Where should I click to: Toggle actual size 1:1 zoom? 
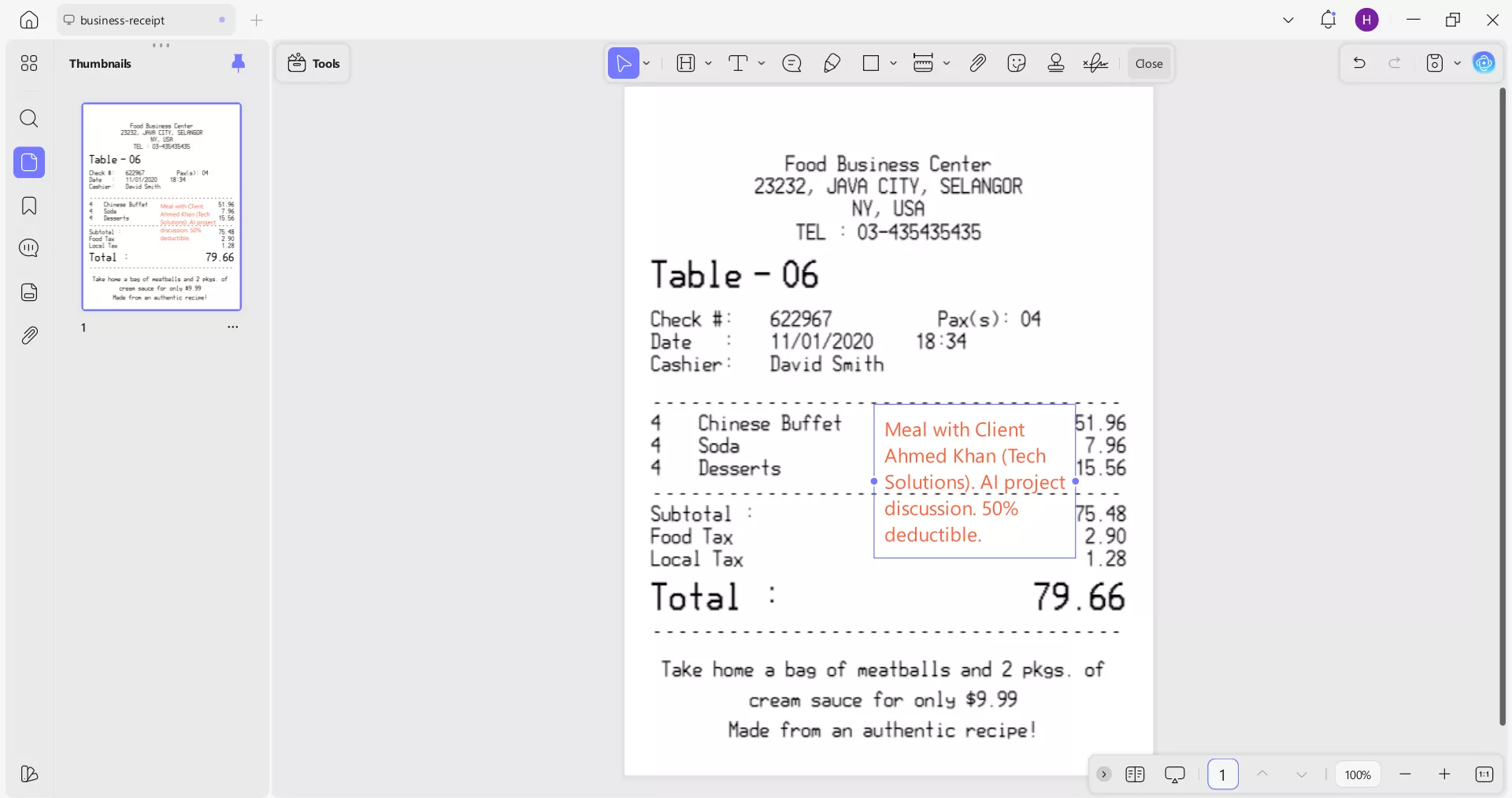(1484, 774)
